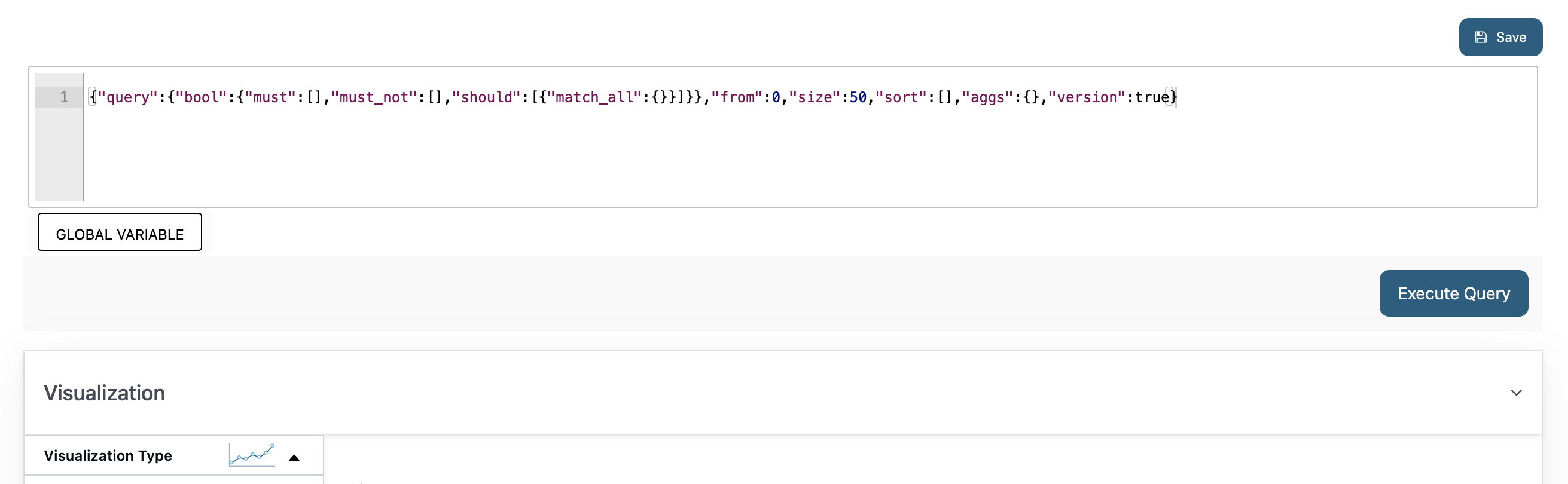Screen dimensions: 1568x484
Task: Click the line chart visualization icon
Action: point(252,455)
